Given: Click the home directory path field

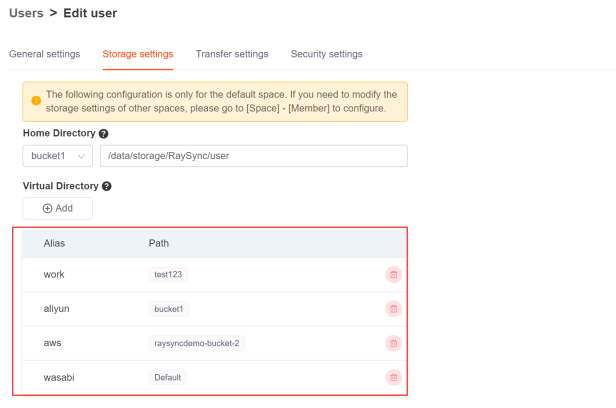Looking at the screenshot, I should click(x=254, y=156).
